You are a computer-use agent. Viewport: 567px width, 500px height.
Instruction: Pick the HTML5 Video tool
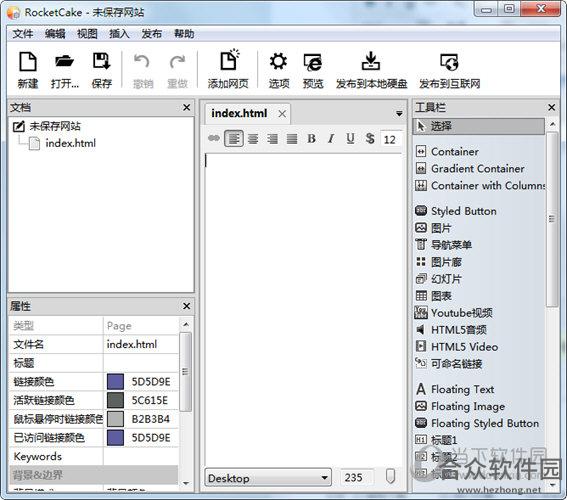click(457, 347)
